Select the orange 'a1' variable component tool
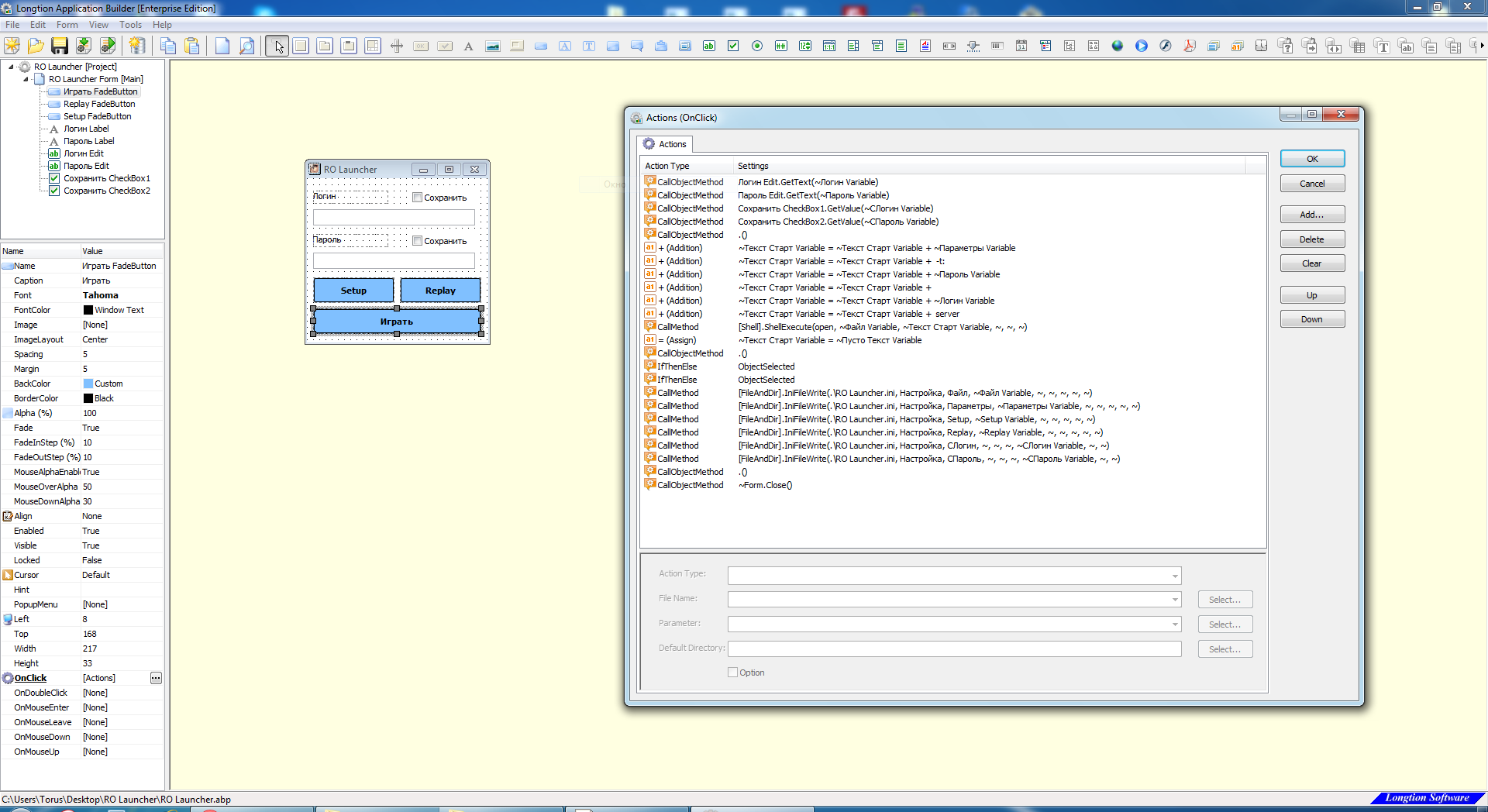The image size is (1488, 812). (x=1238, y=46)
